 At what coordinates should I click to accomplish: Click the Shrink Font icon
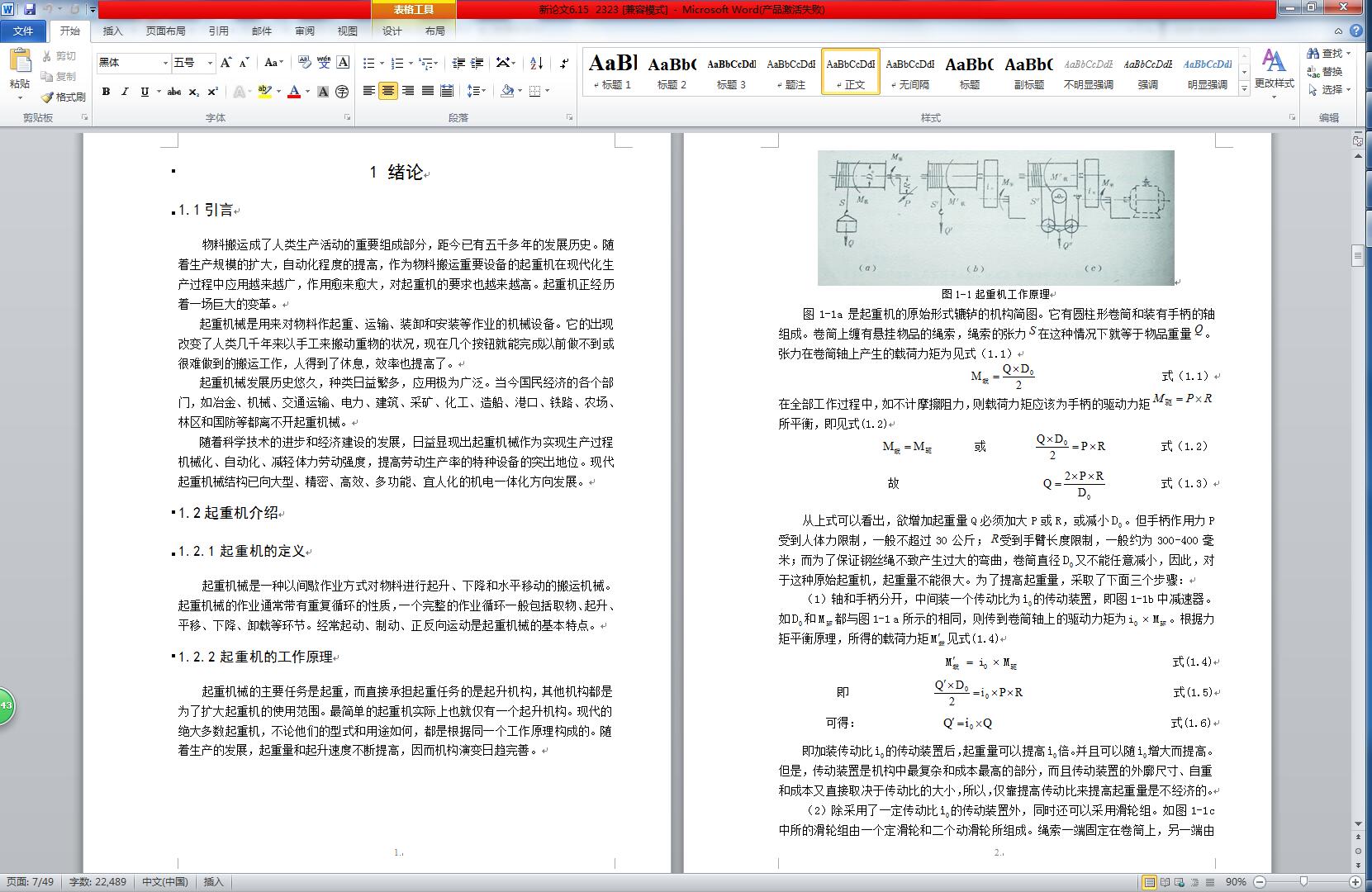point(244,63)
